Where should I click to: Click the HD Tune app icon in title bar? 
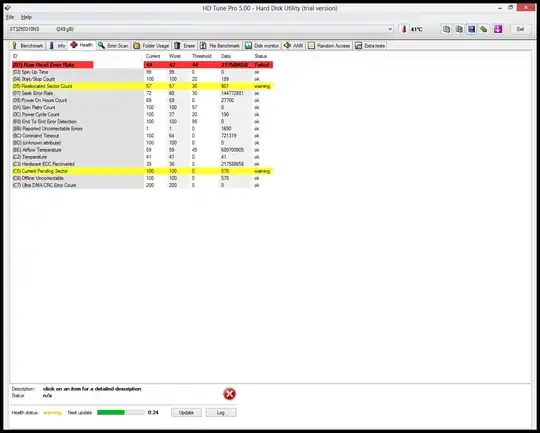pos(7,8)
